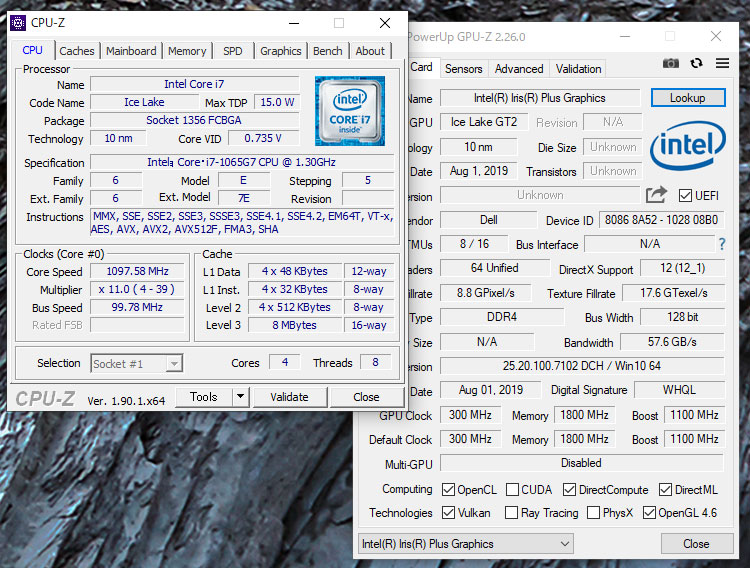
Task: Click the Core VID value 0.735 V
Action: click(264, 138)
